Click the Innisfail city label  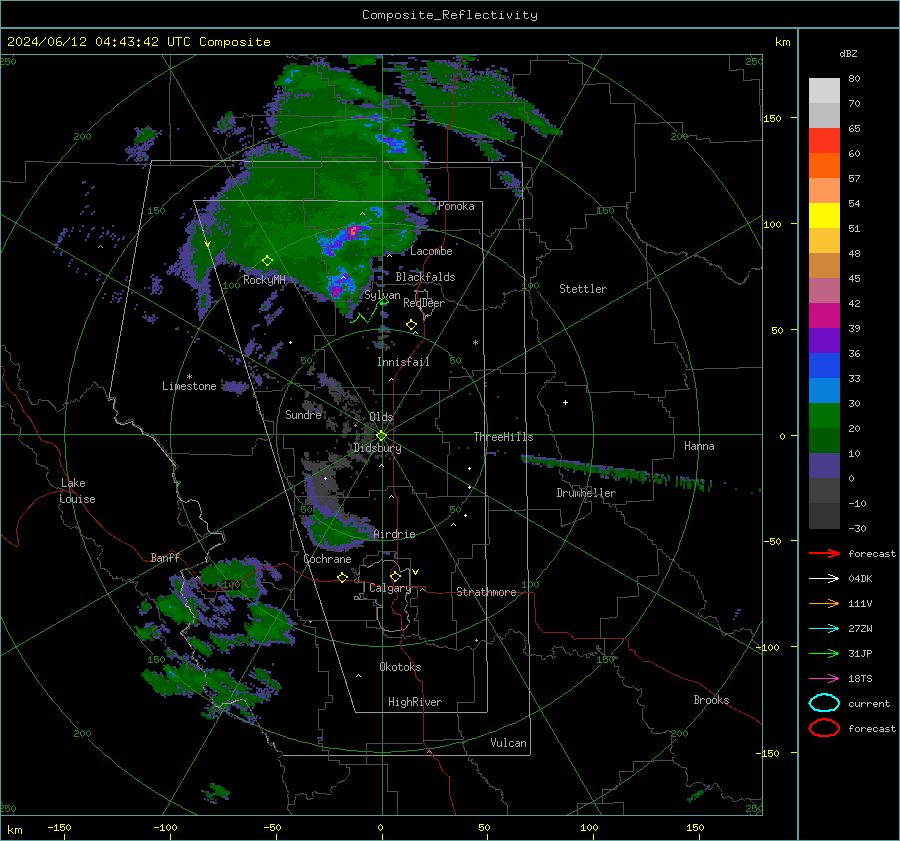pos(403,362)
